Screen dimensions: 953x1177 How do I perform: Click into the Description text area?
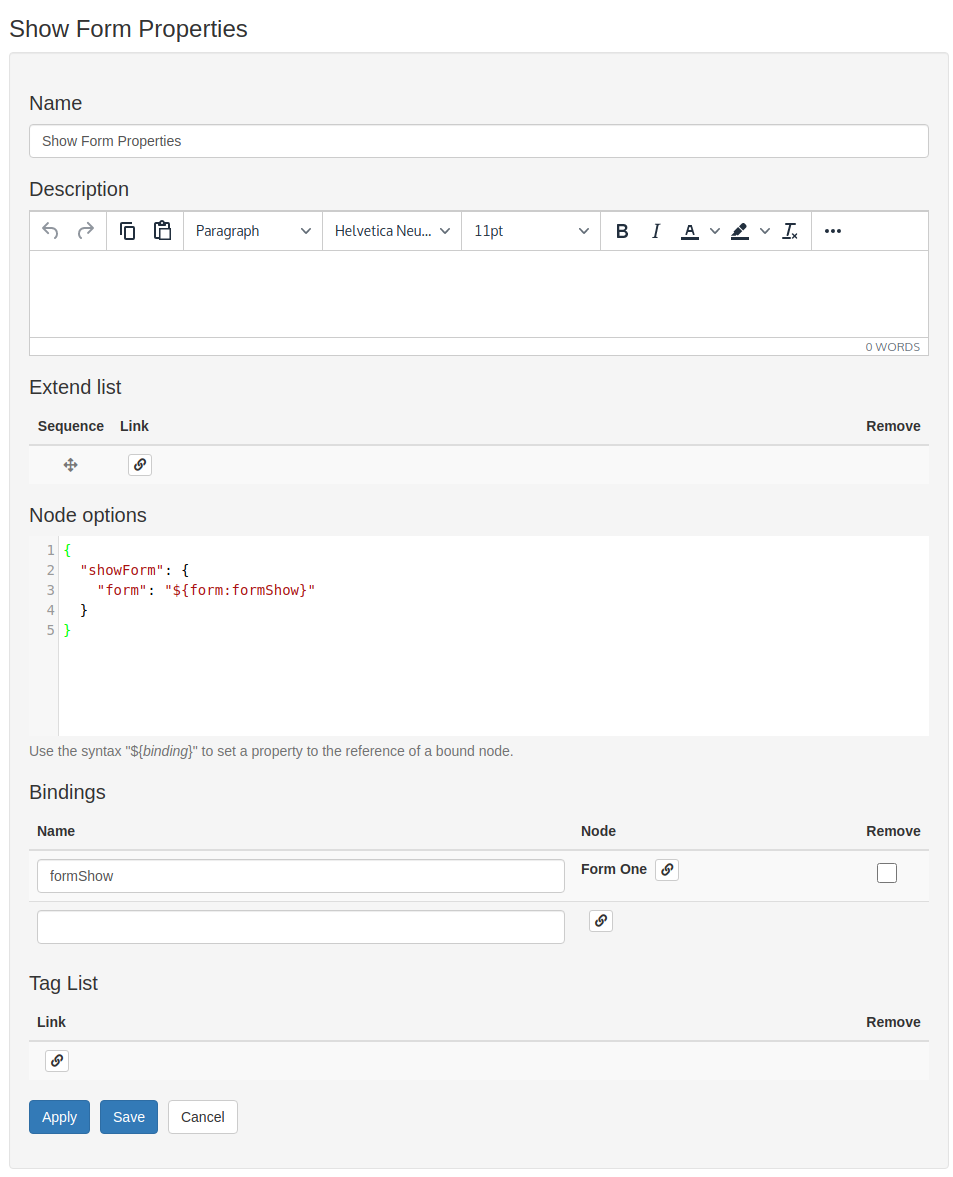pos(479,293)
